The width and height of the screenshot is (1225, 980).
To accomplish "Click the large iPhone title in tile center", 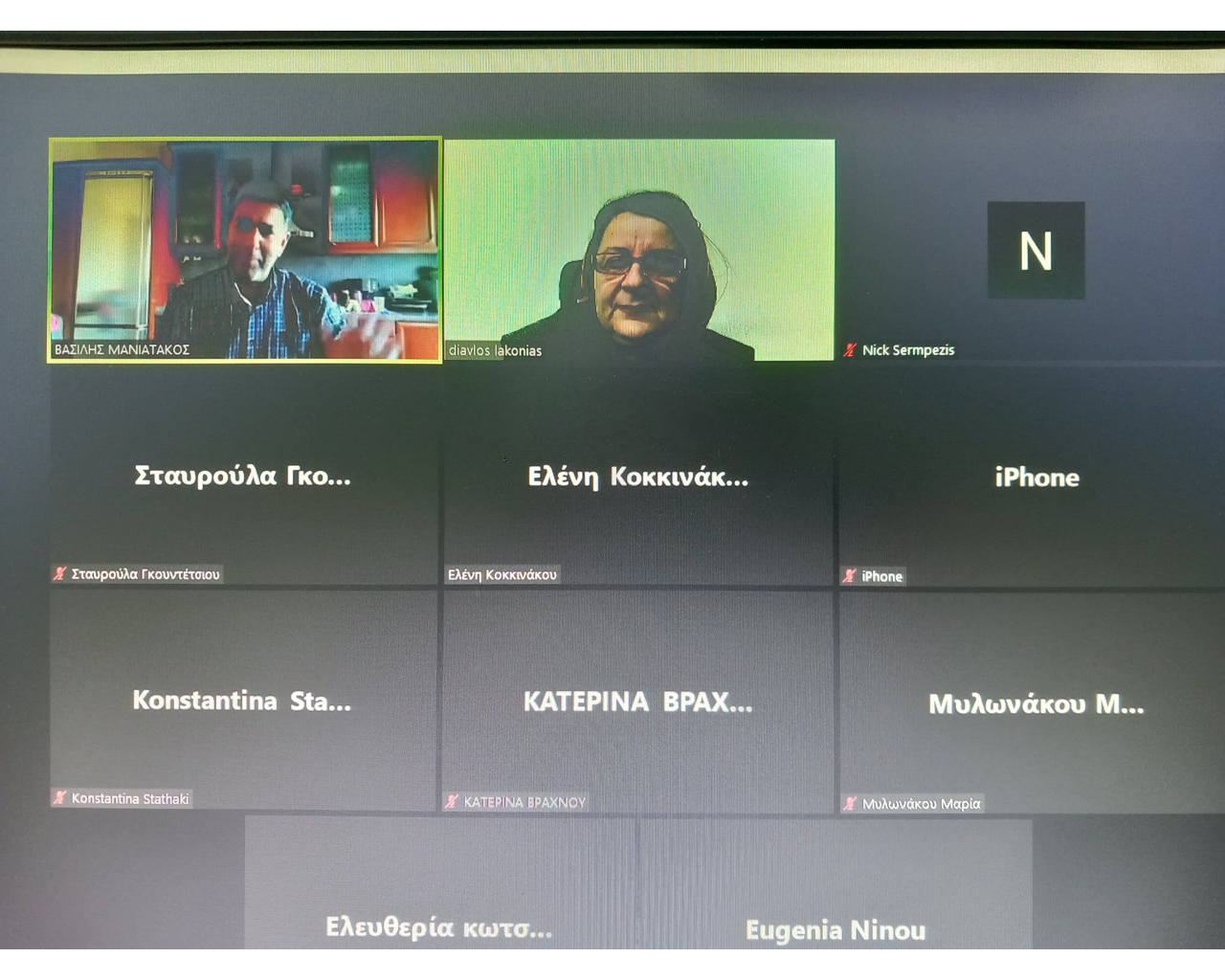I will tap(1036, 478).
